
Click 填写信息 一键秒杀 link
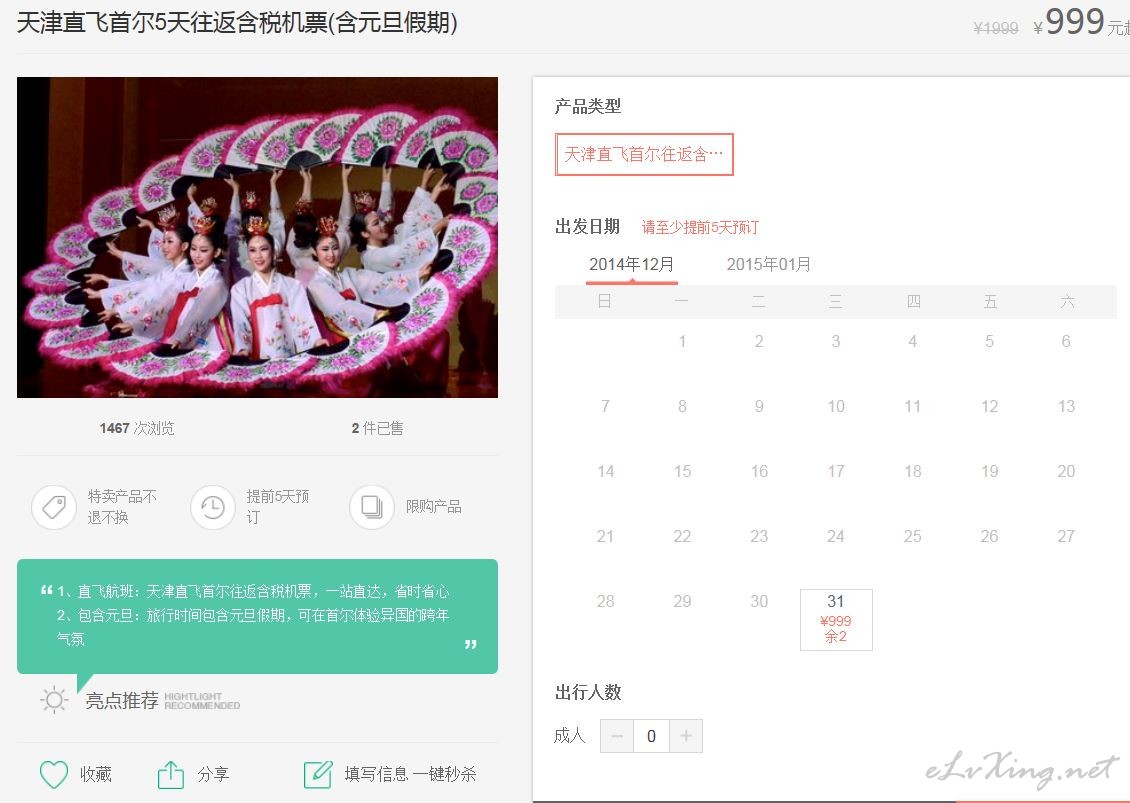pyautogui.click(x=410, y=774)
